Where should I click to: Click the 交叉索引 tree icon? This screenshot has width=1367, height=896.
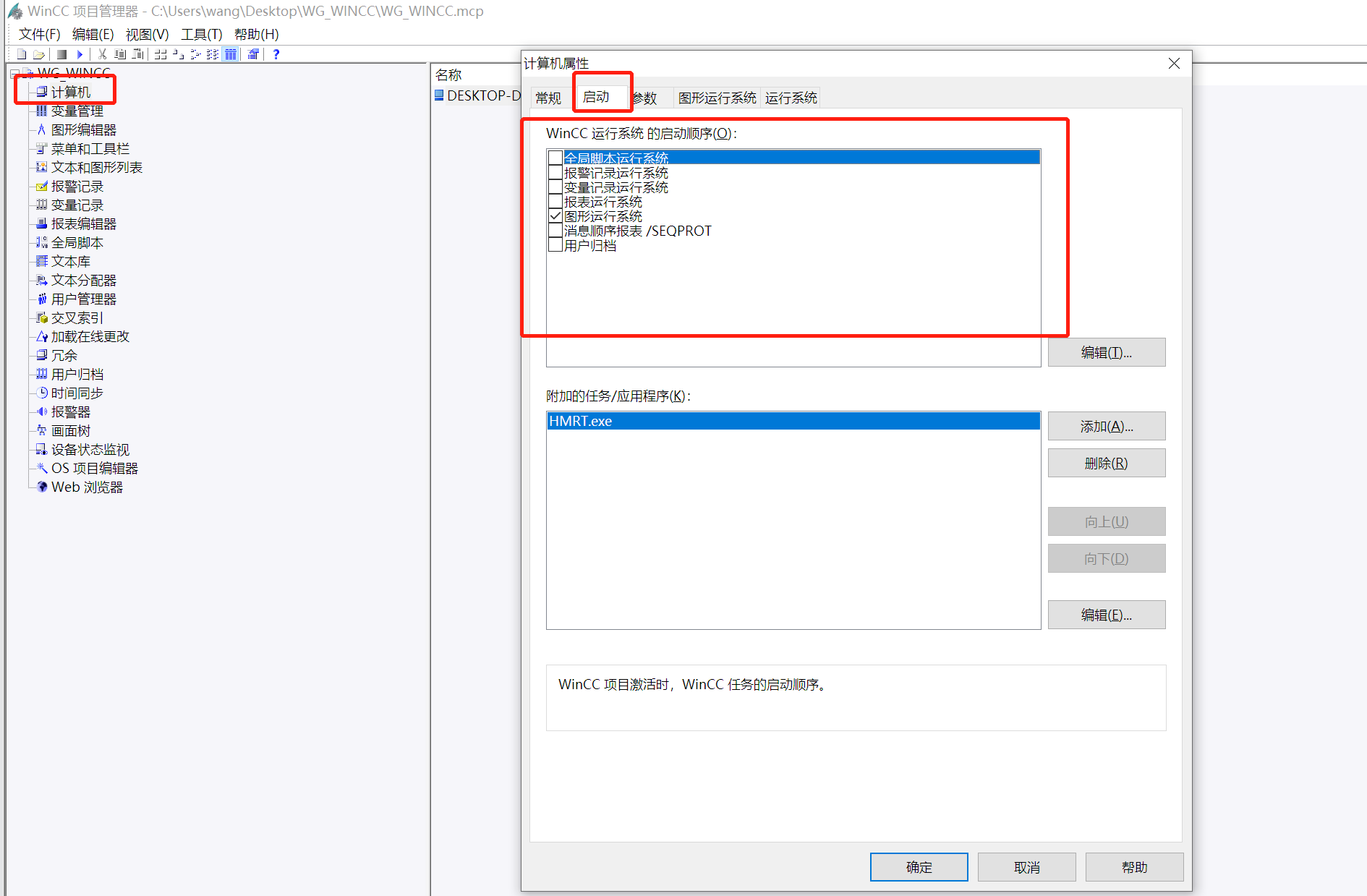click(42, 317)
